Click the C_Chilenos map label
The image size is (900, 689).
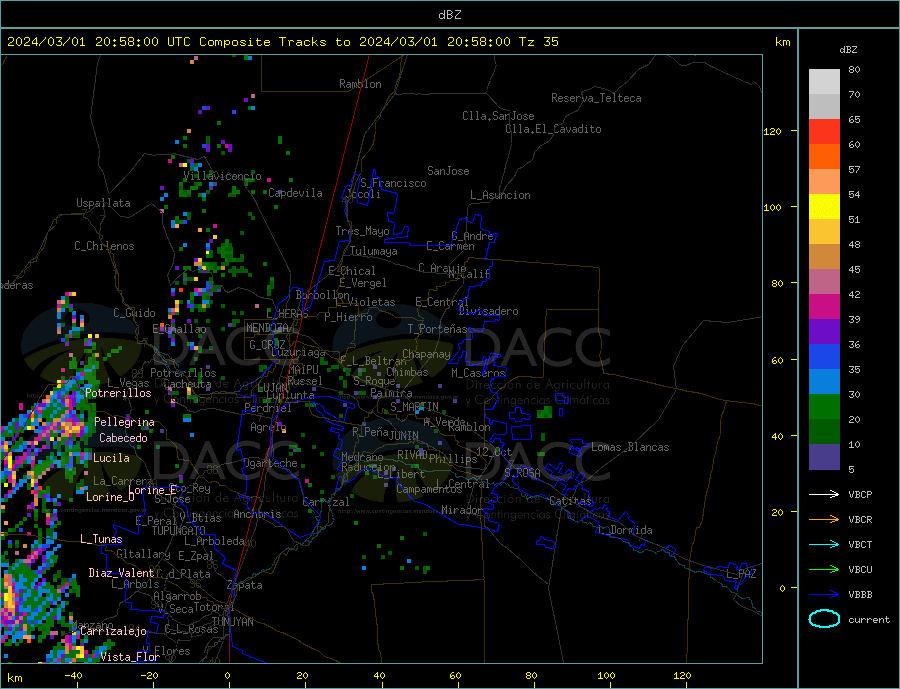pos(104,246)
